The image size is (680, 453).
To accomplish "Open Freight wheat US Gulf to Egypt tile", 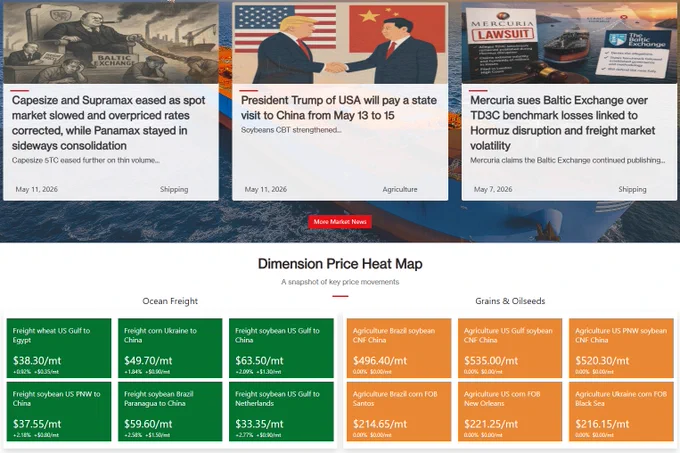I will tap(59, 348).
